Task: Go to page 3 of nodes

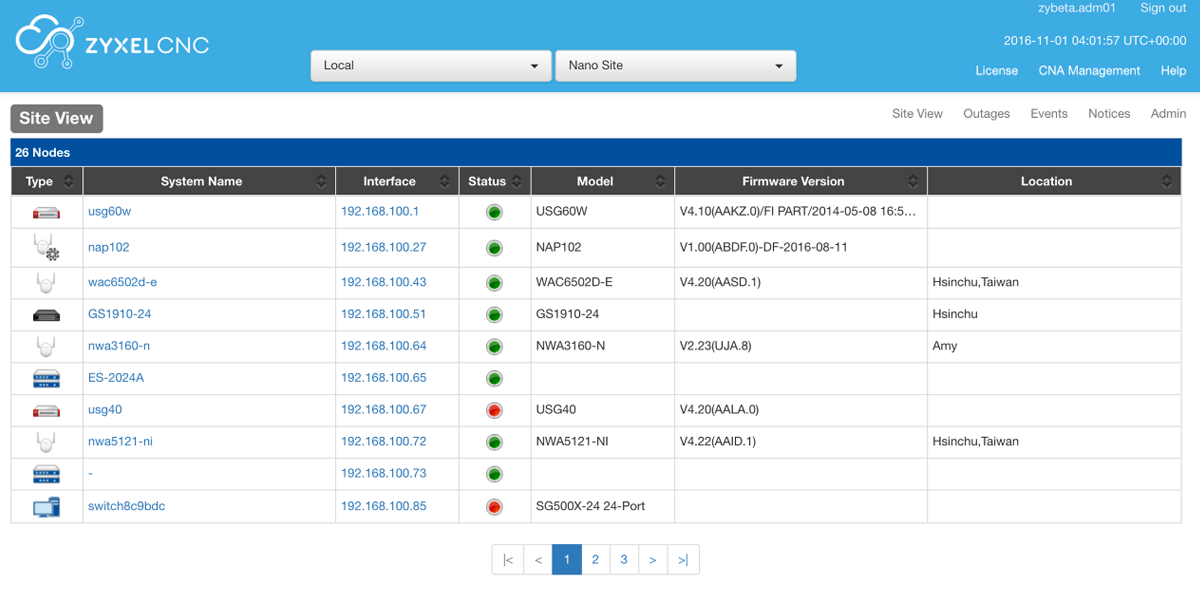Action: point(624,560)
